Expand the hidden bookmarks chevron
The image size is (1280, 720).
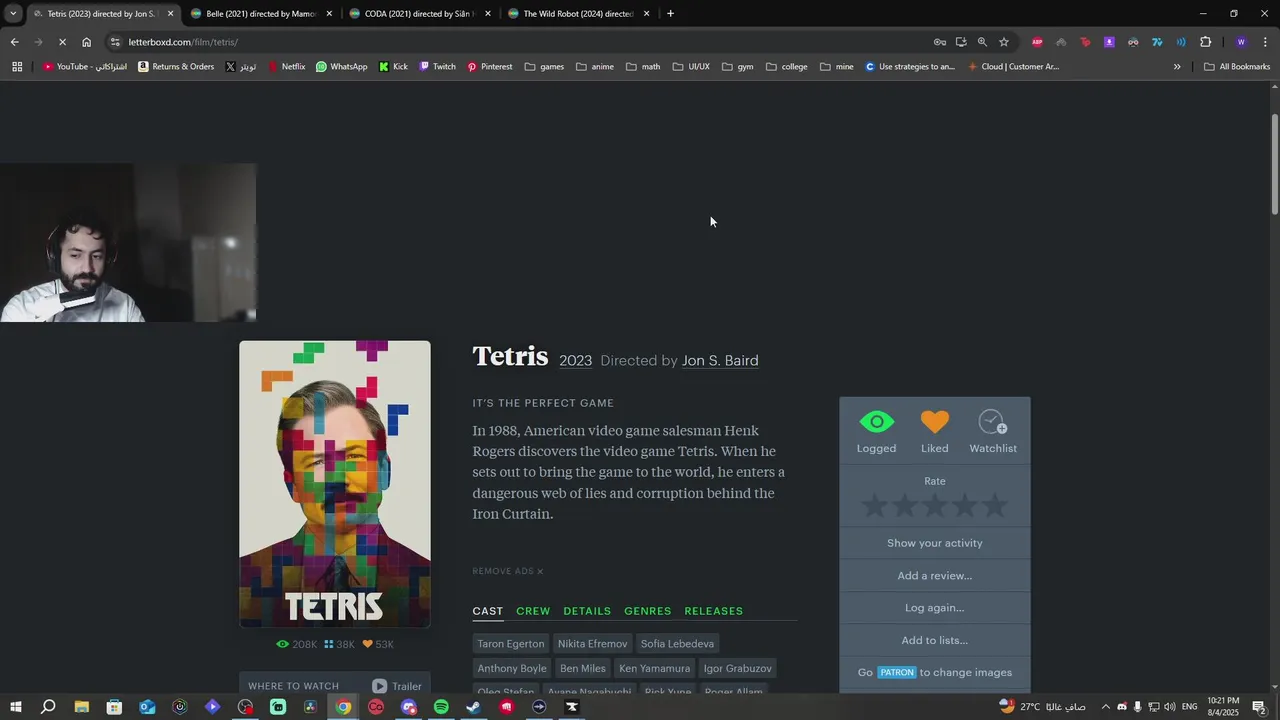click(1177, 67)
